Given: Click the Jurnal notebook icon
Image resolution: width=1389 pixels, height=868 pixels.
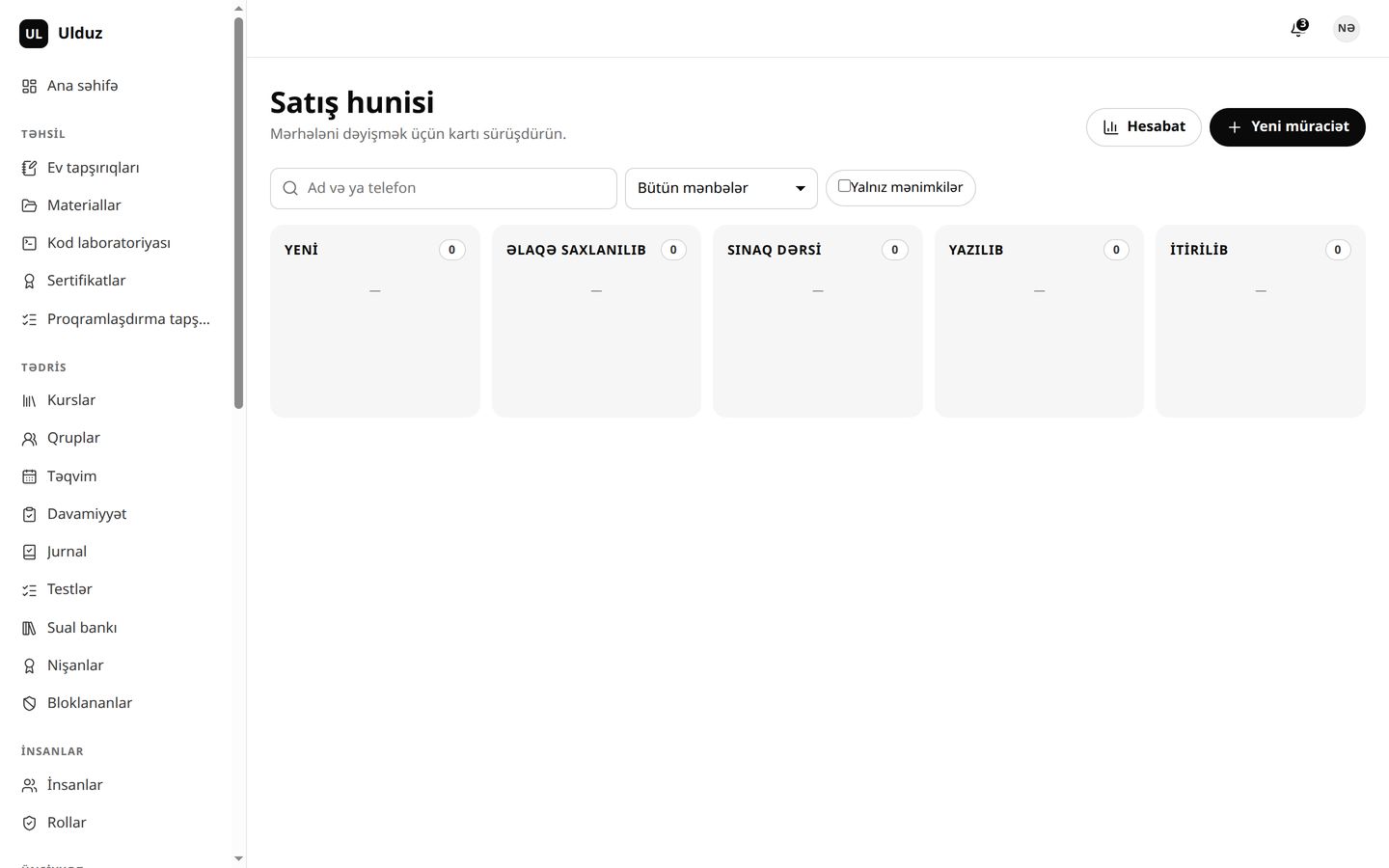Looking at the screenshot, I should tap(29, 552).
